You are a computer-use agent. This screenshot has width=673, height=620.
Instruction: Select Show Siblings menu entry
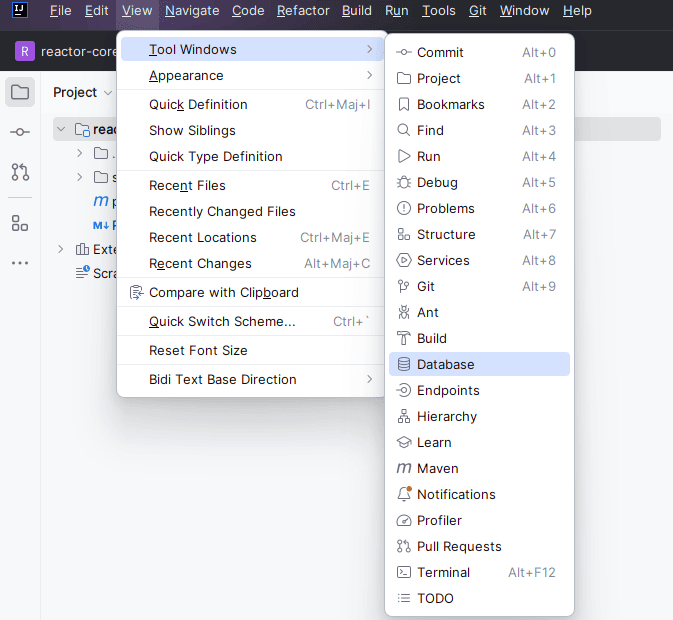click(251, 130)
